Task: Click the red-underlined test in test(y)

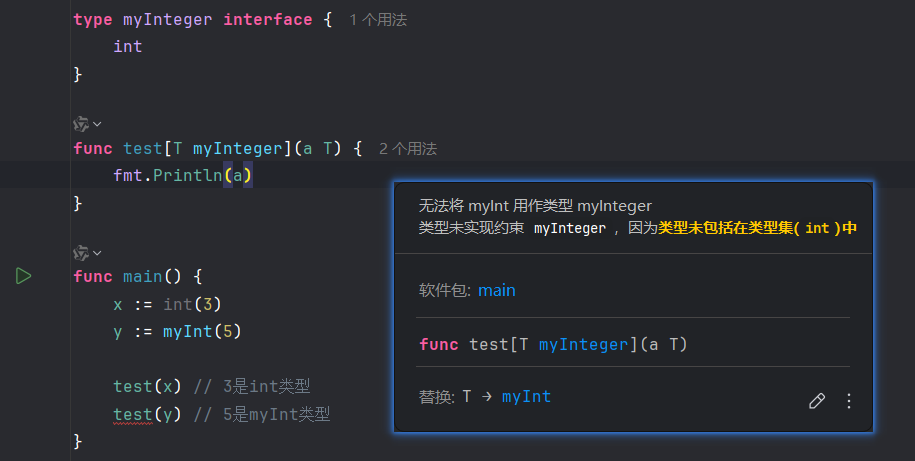Action: click(x=133, y=414)
